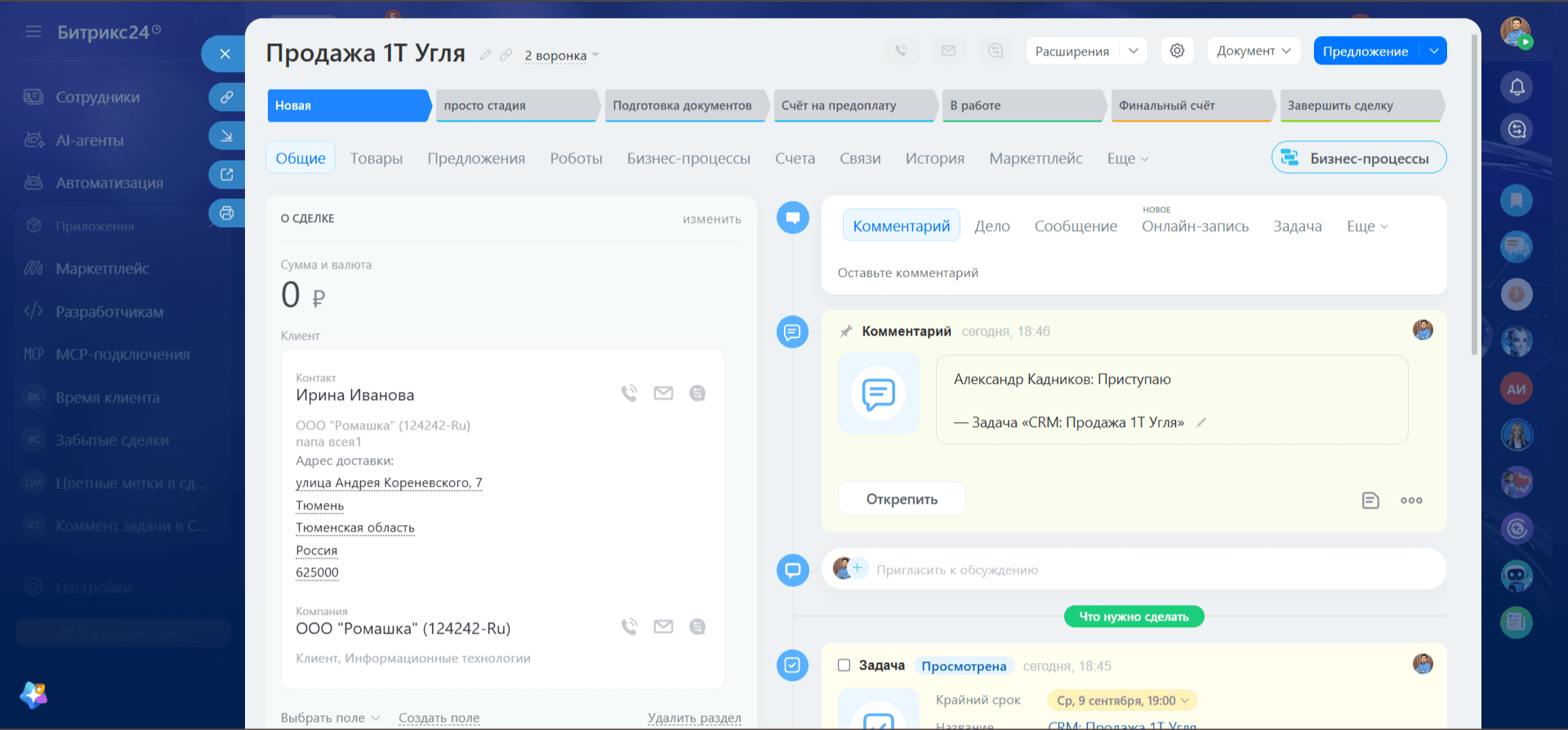Click the deal amount 0 ₽

coord(303,295)
